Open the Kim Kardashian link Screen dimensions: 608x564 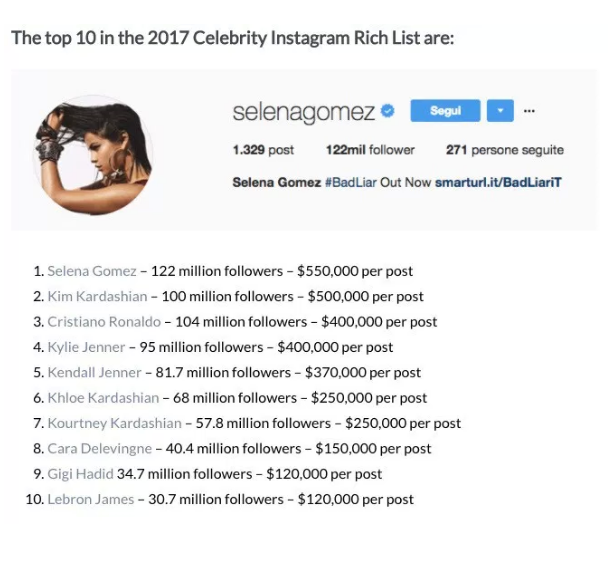(x=97, y=296)
